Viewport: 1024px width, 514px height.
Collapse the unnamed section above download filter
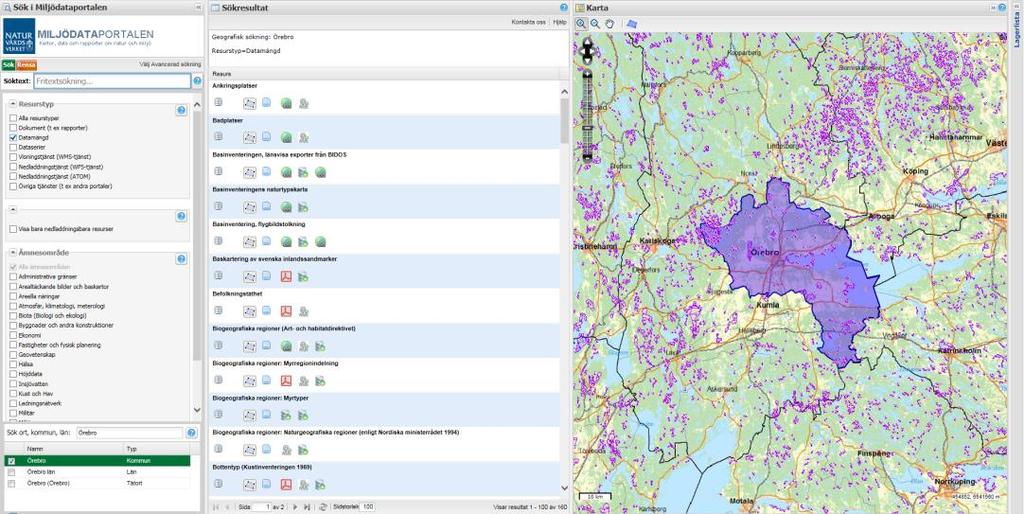click(13, 210)
